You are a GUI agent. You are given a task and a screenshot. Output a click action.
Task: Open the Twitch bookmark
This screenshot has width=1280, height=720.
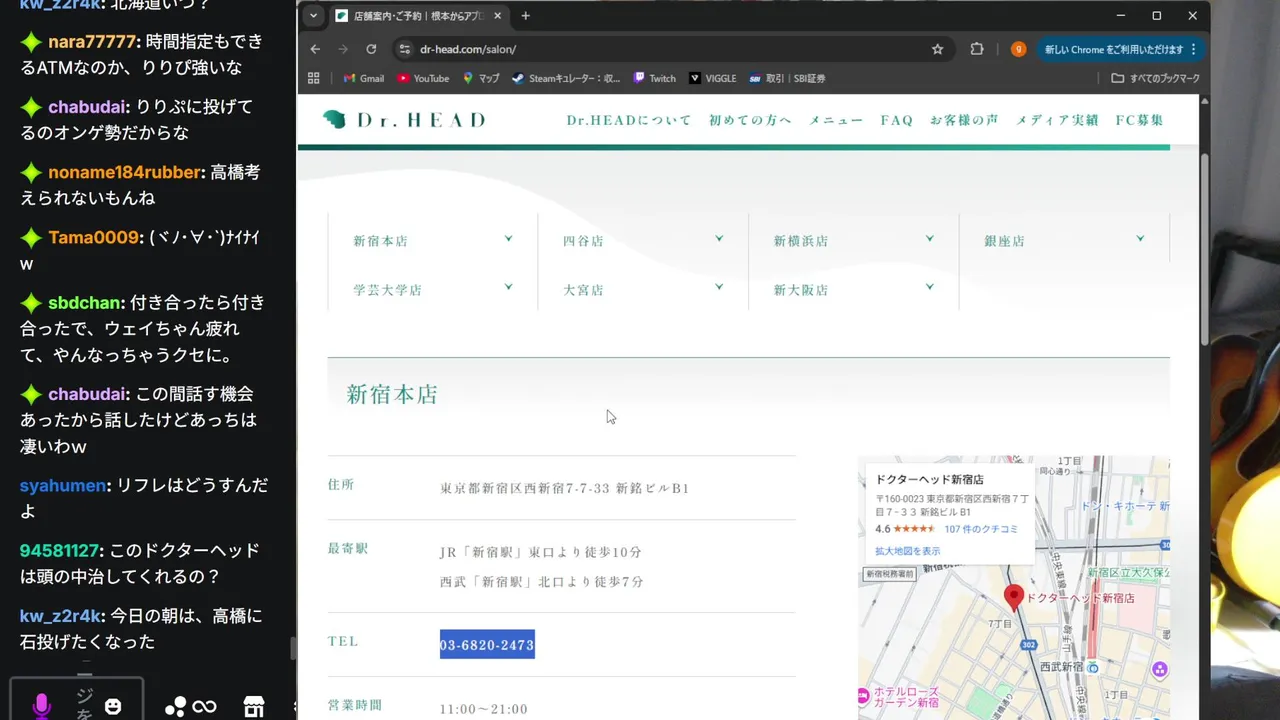tap(655, 78)
